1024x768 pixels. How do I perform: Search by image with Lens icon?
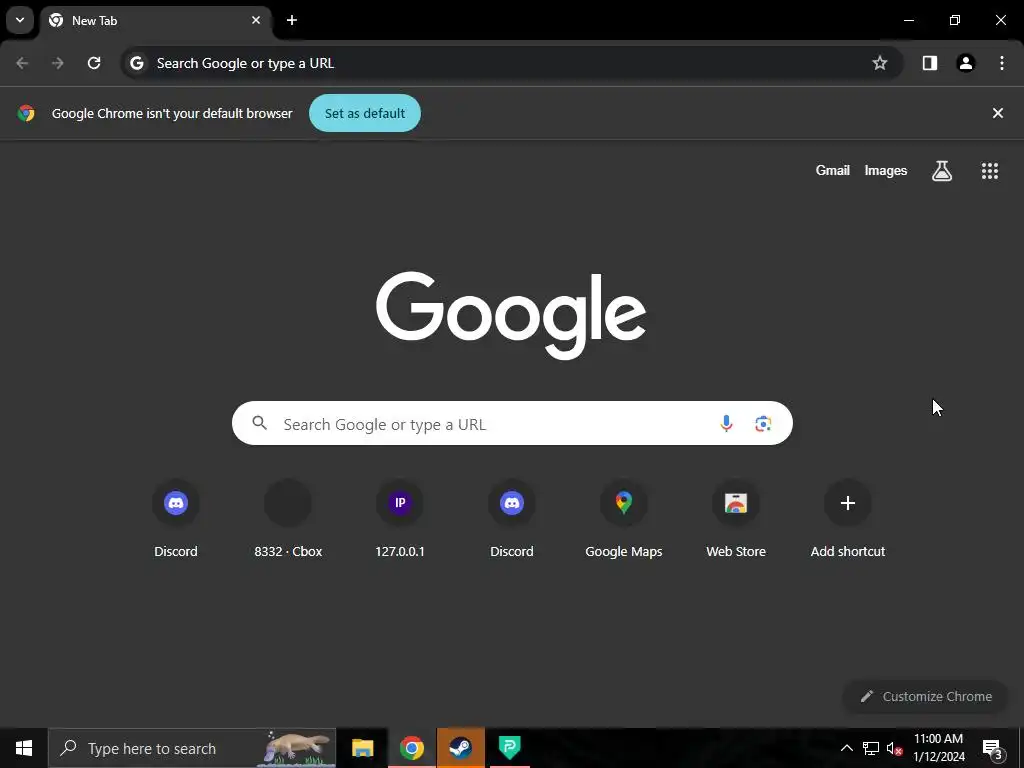[763, 423]
